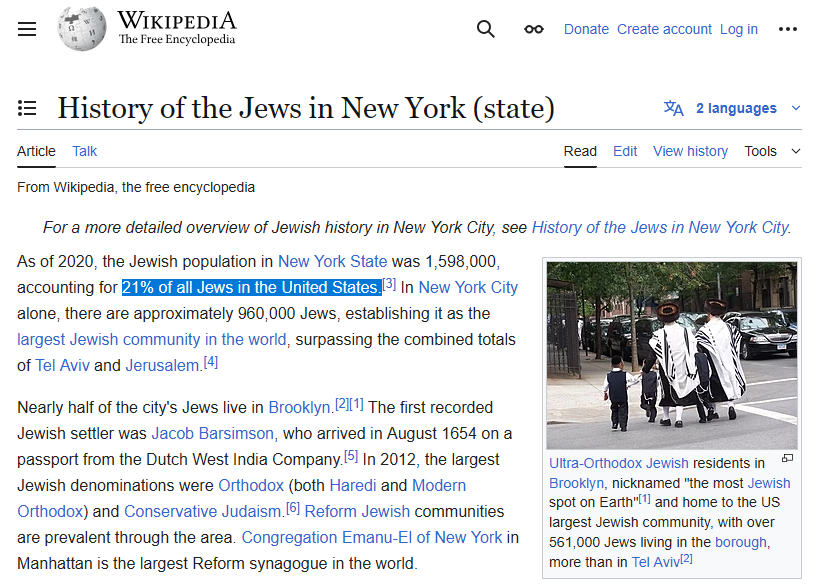
Task: Open the Brooklyn link in second paragraph
Action: tap(300, 408)
